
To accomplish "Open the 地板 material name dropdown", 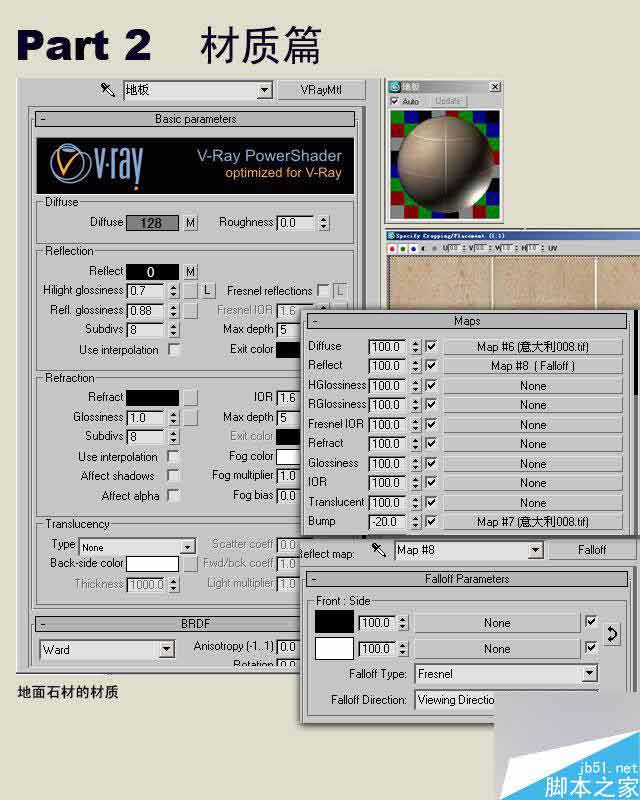I will pos(264,91).
